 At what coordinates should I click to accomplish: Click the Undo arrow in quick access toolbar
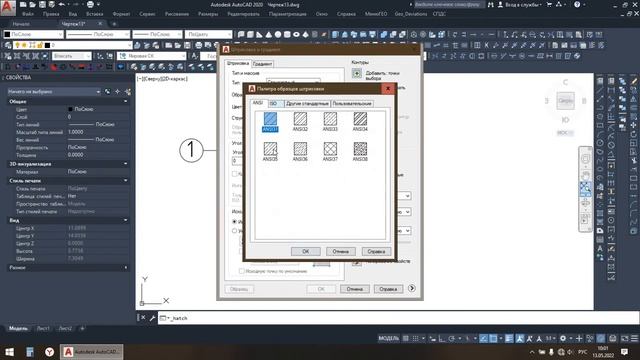click(62, 4)
